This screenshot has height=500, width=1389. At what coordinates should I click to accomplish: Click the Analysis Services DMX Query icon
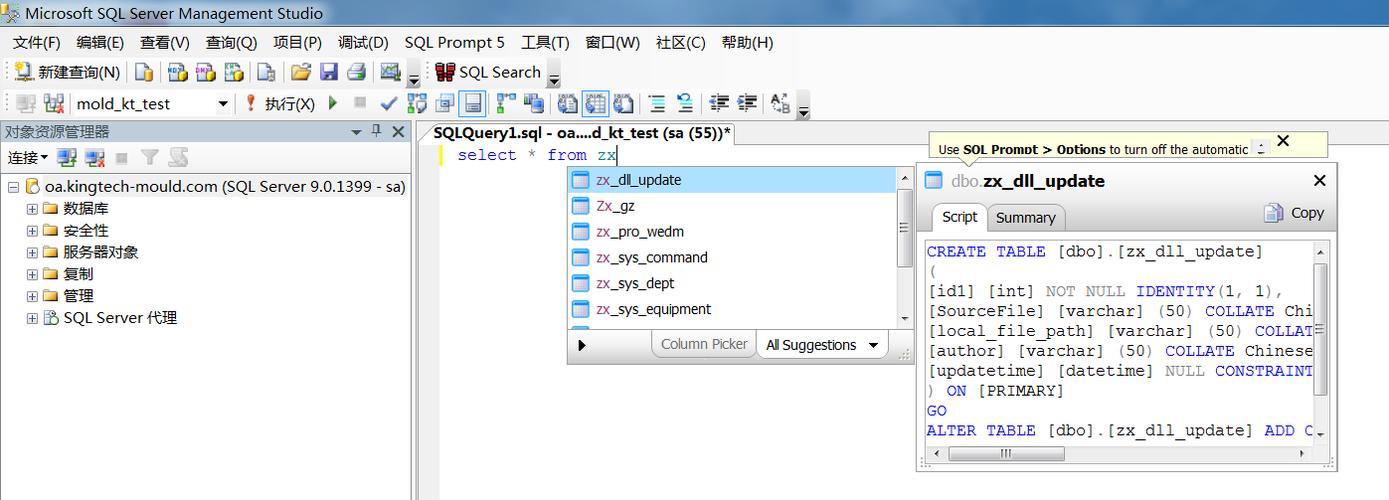click(x=205, y=72)
